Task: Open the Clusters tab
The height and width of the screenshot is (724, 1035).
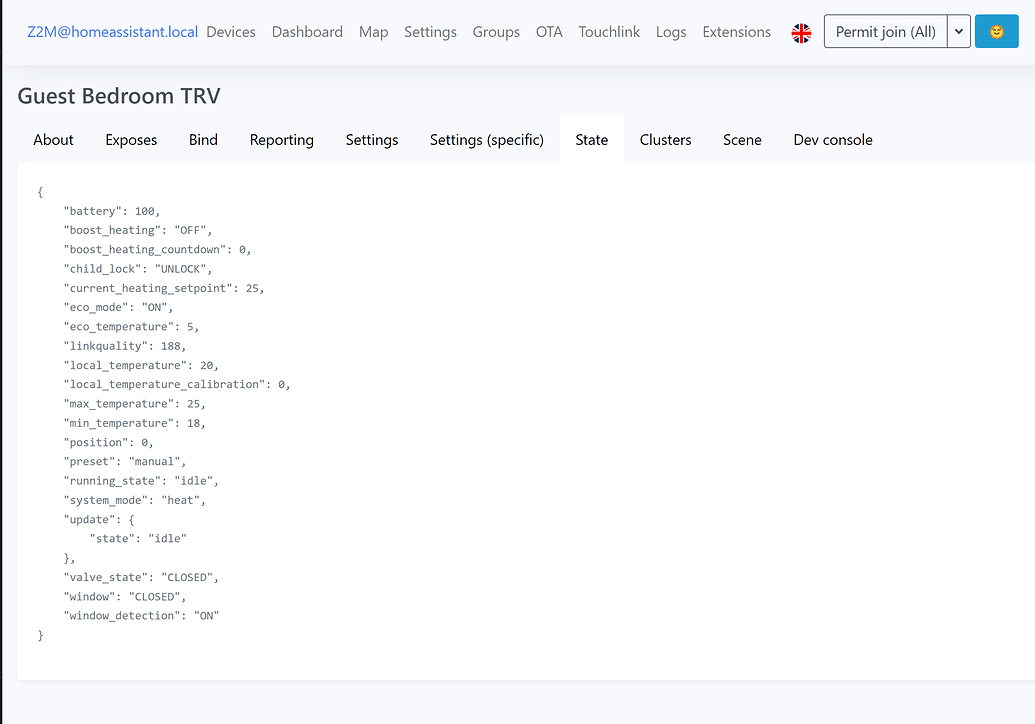Action: click(x=665, y=140)
